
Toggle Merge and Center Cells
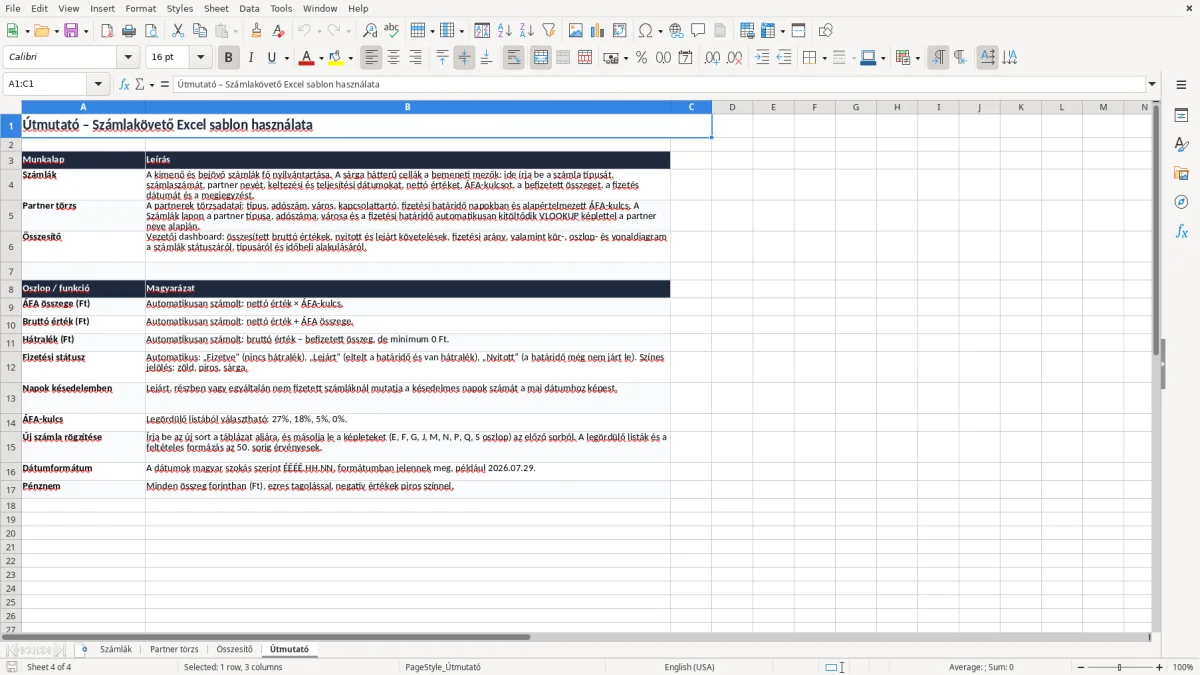pos(541,58)
